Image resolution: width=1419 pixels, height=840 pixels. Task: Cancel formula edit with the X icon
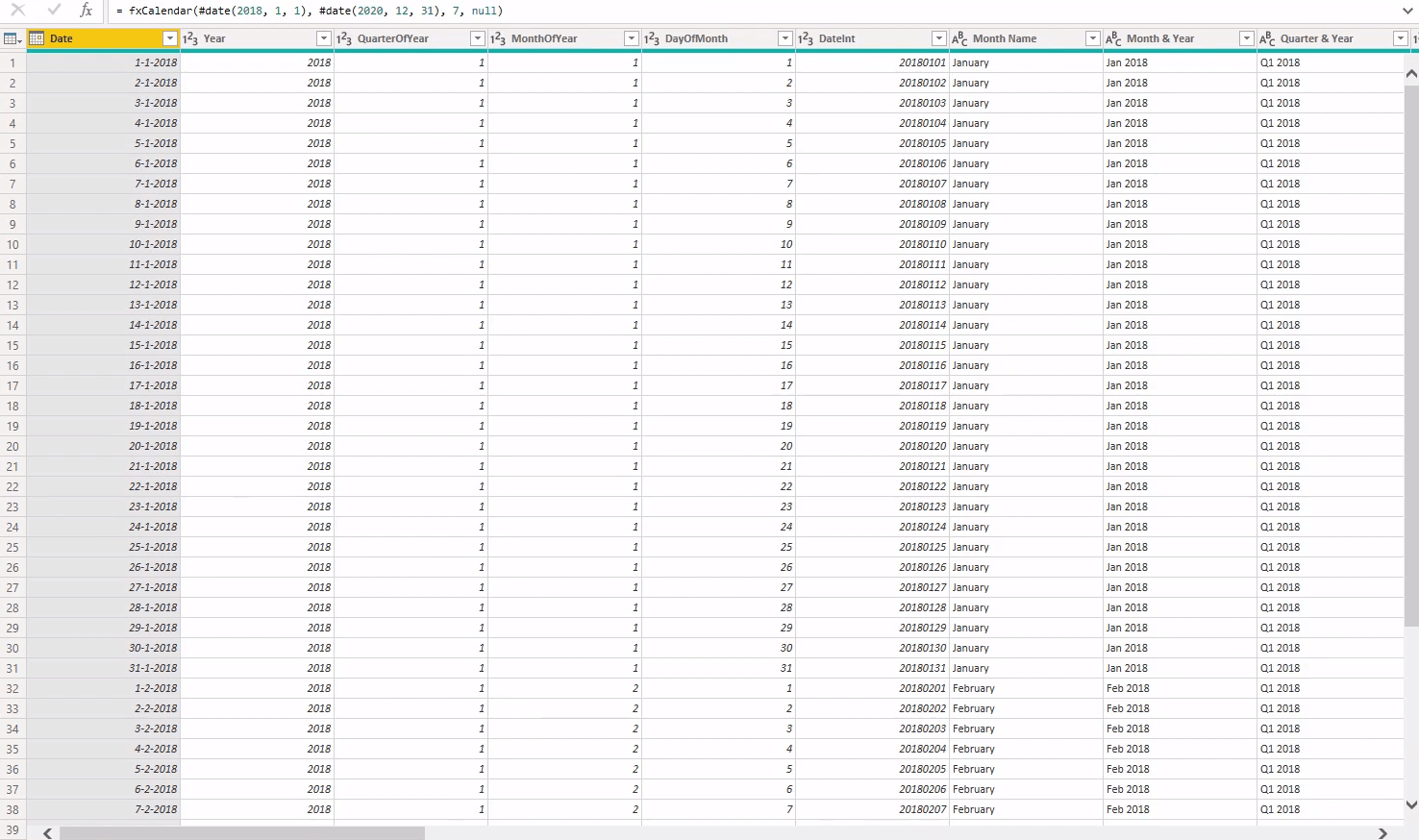(x=17, y=11)
